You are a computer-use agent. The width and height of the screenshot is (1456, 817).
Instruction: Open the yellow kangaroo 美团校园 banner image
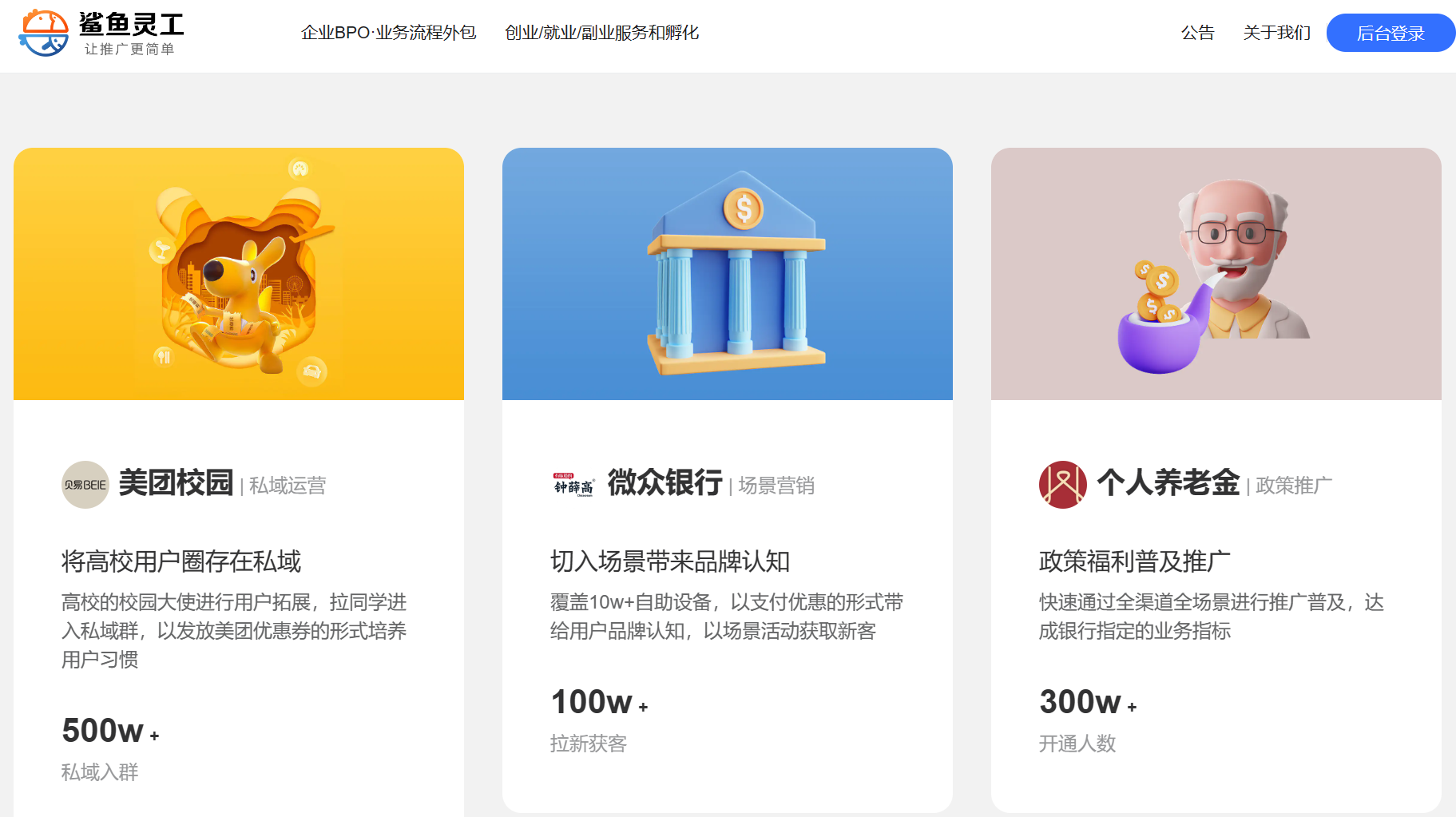click(239, 274)
